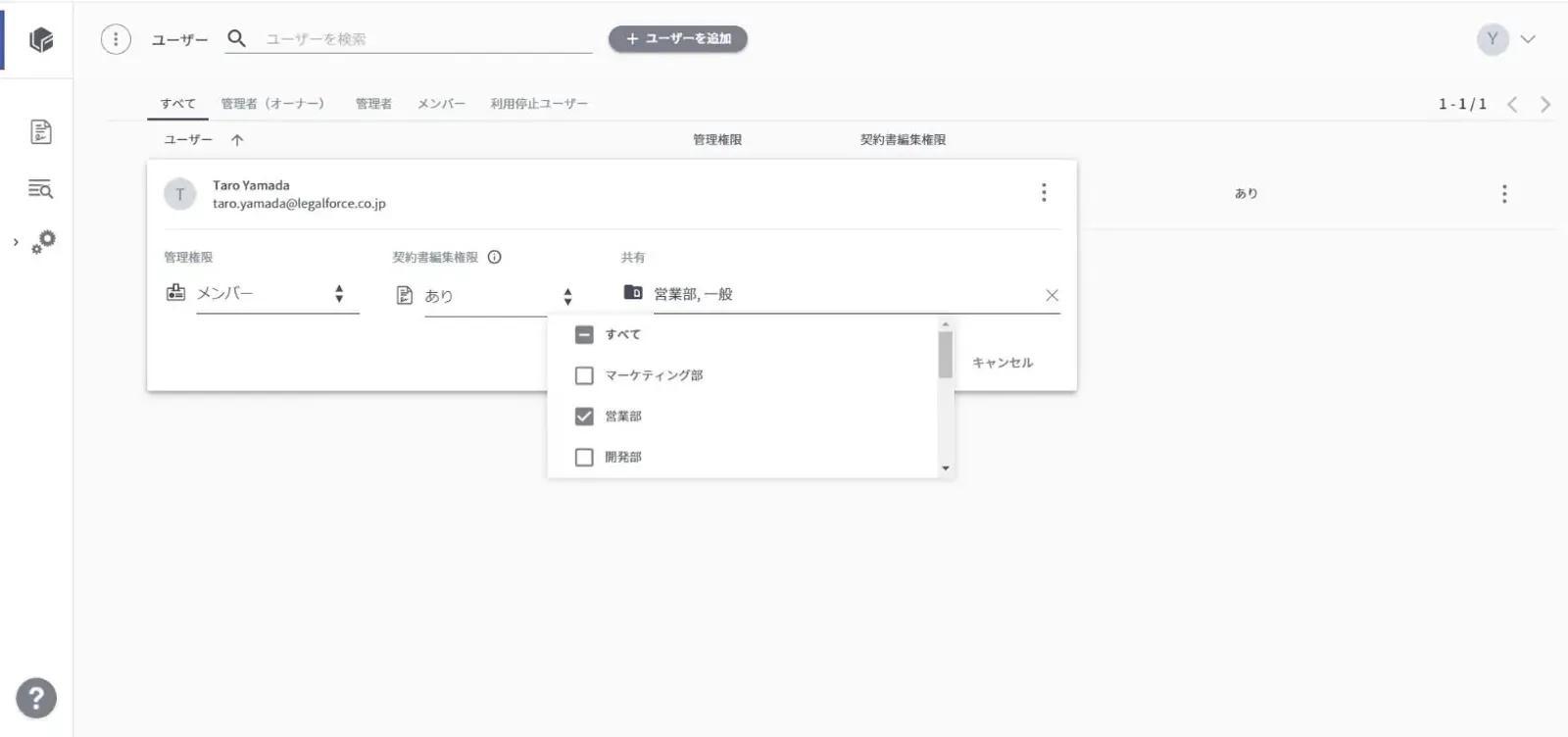Toggle the すべて checkbox in the dropdown
The image size is (1568, 737).
584,335
